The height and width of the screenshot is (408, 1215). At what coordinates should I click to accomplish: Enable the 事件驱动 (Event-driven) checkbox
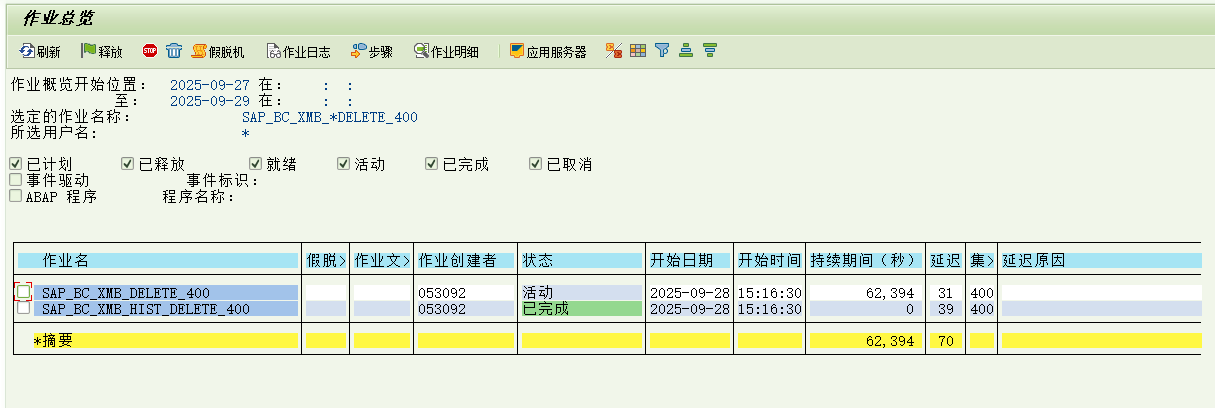pyautogui.click(x=15, y=180)
